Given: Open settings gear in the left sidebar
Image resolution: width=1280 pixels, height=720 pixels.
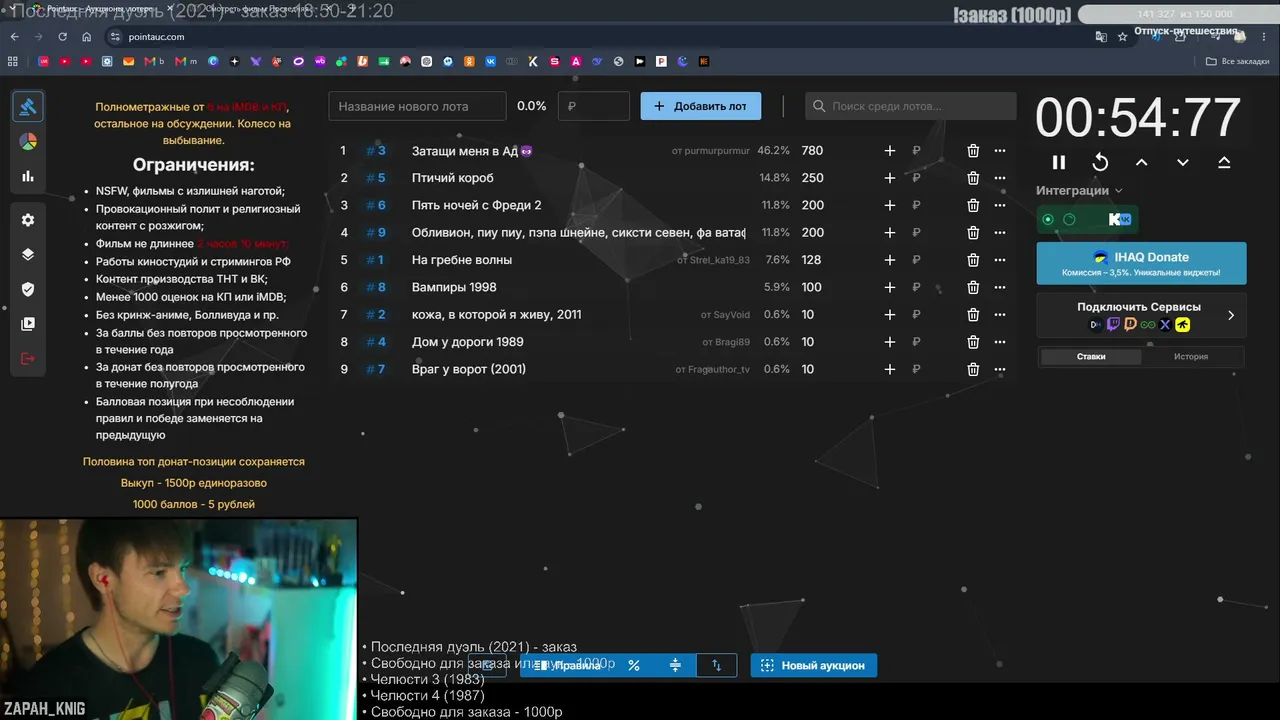Looking at the screenshot, I should click(28, 220).
